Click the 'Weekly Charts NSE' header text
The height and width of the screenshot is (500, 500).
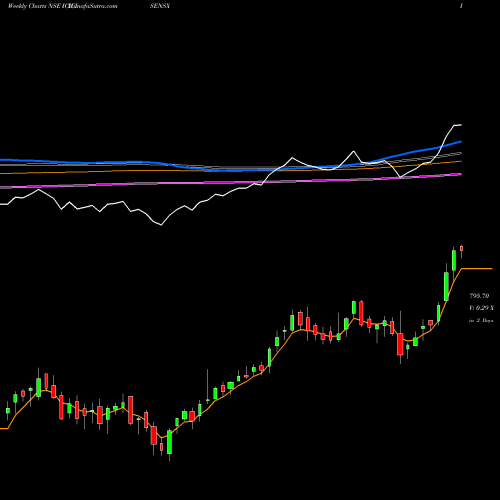34,6
